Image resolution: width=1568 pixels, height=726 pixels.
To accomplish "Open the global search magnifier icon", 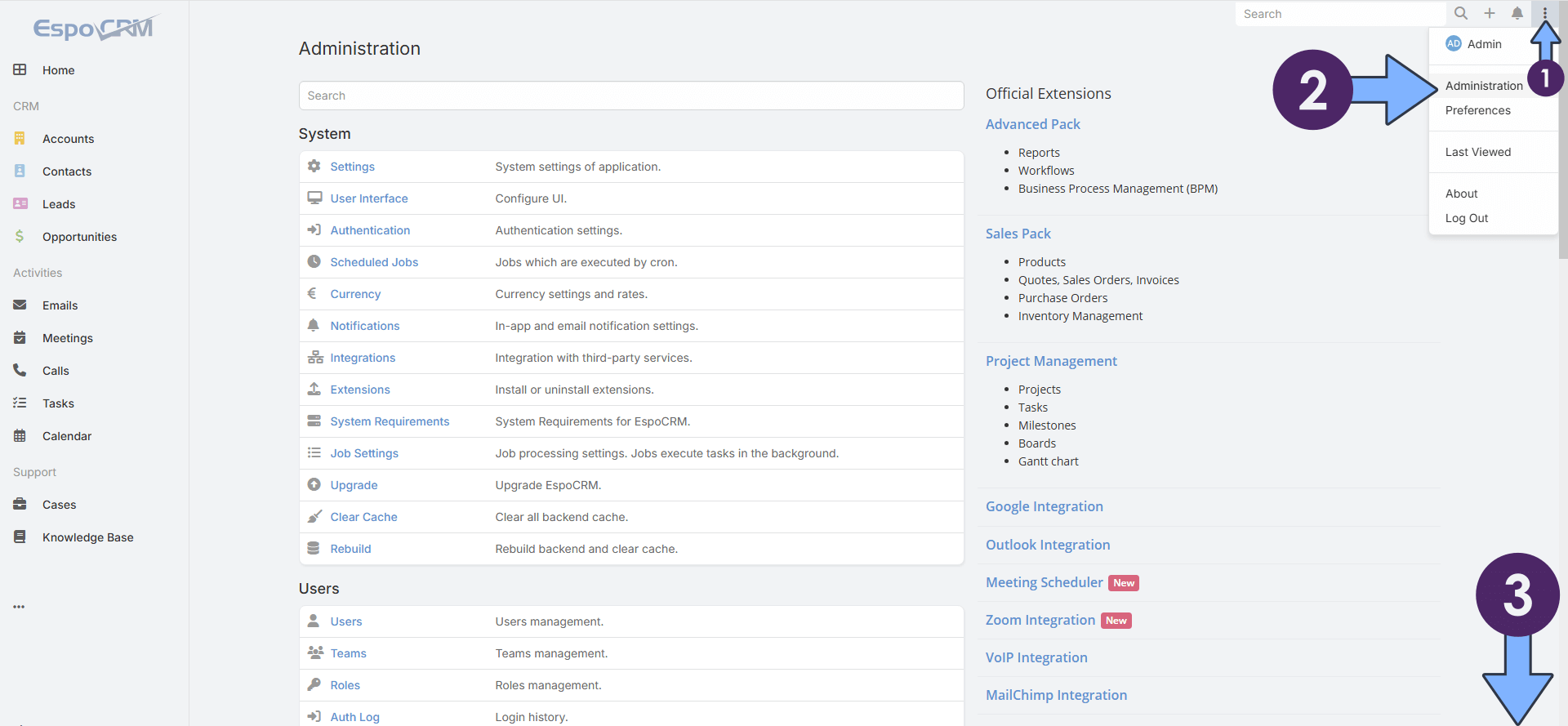I will click(1461, 13).
